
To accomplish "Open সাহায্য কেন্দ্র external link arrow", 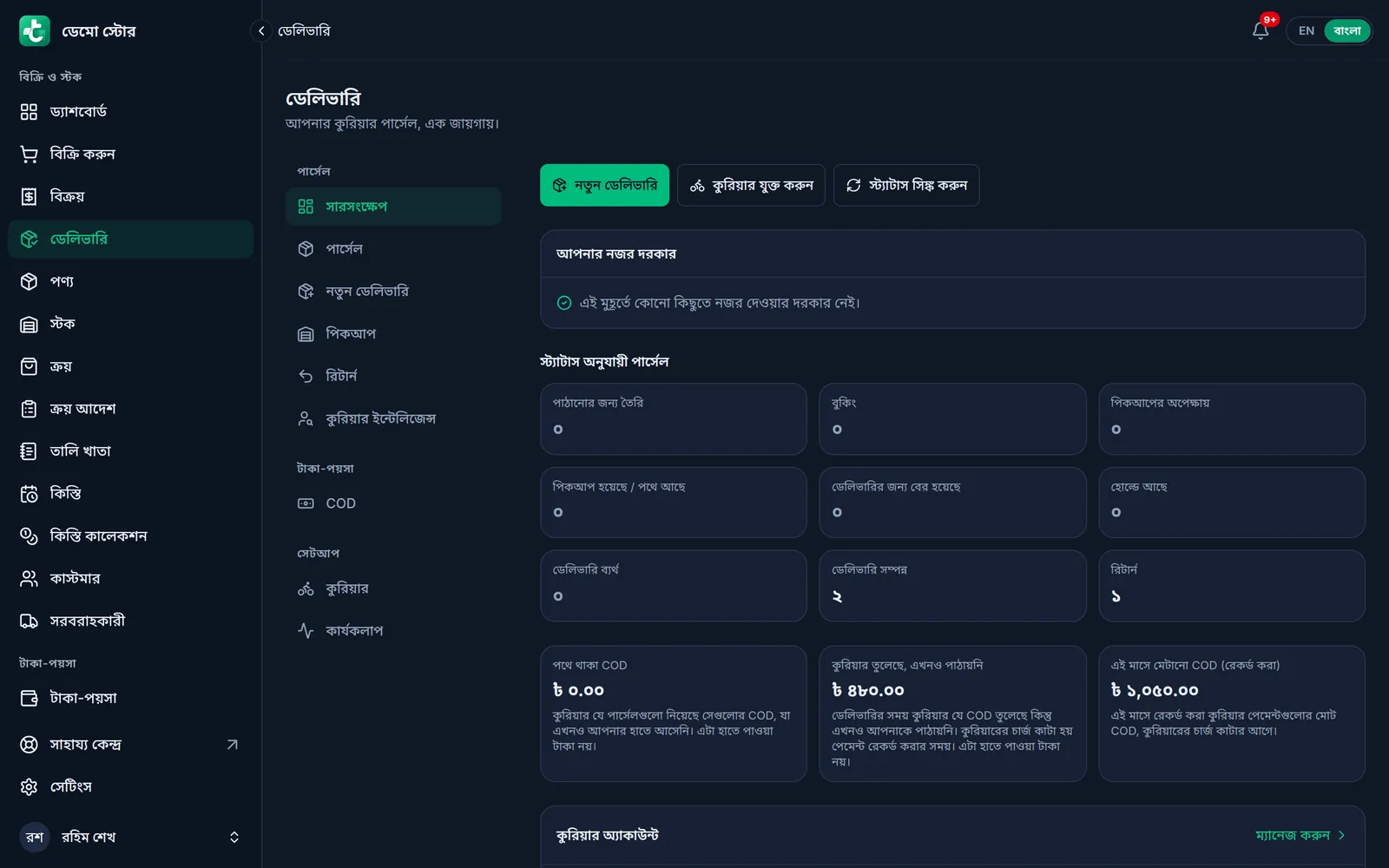I will click(x=232, y=744).
